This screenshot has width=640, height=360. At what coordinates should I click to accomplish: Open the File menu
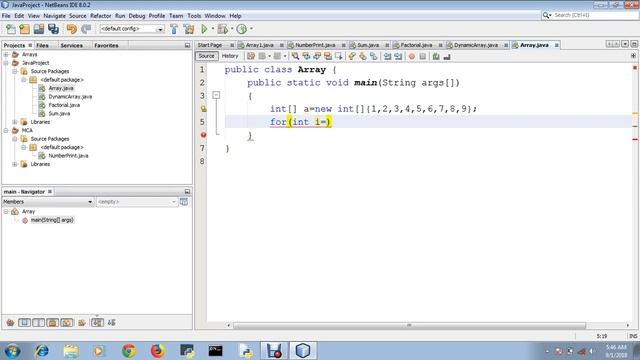click(6, 16)
